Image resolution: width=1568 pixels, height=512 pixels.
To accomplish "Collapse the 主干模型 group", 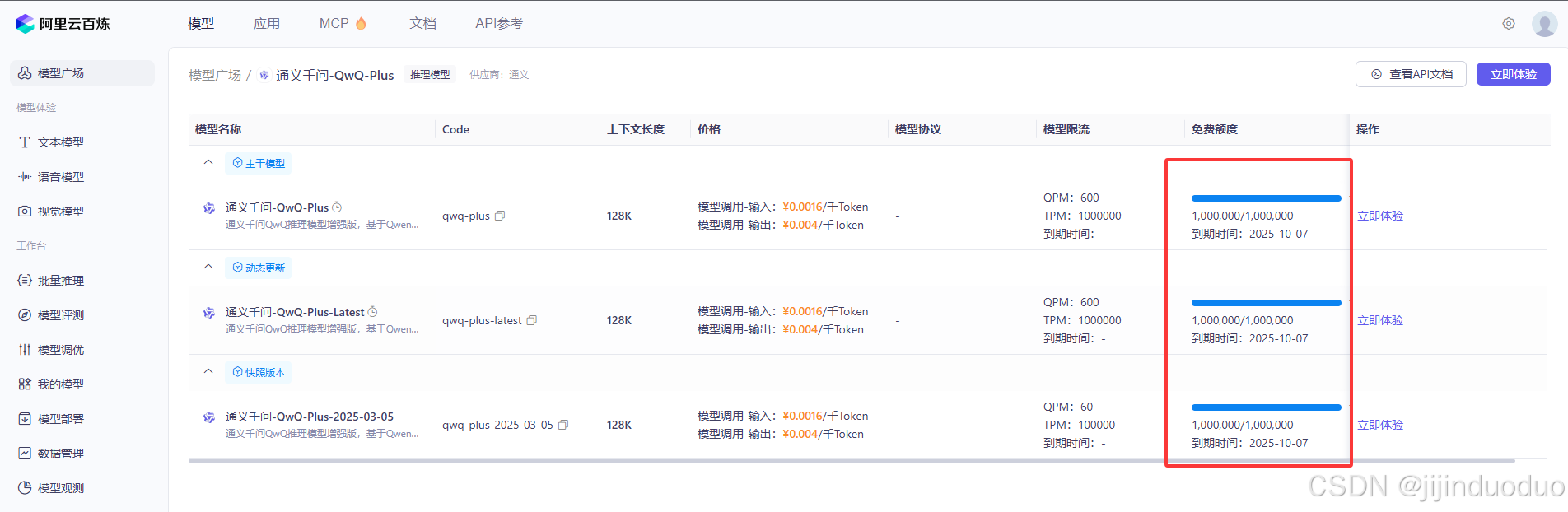I will [x=208, y=162].
